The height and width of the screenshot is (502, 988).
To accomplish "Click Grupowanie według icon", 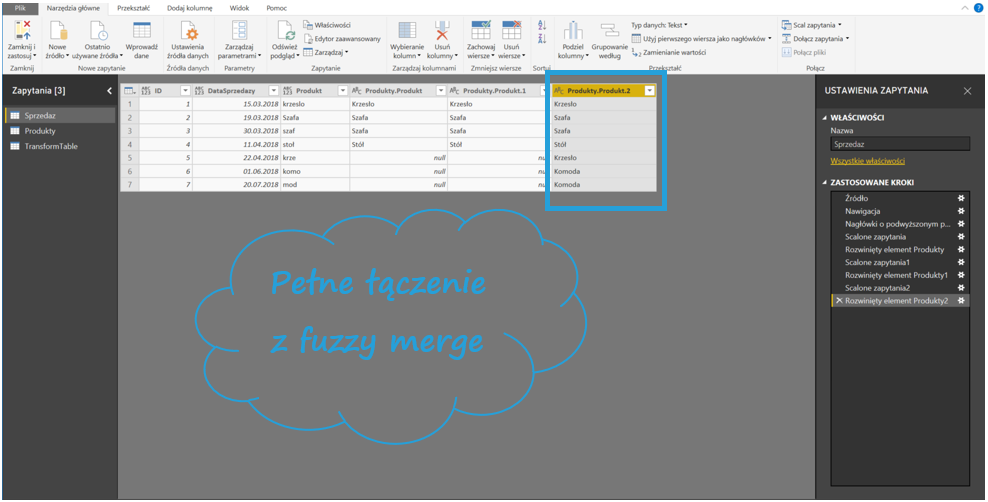I will (x=609, y=31).
